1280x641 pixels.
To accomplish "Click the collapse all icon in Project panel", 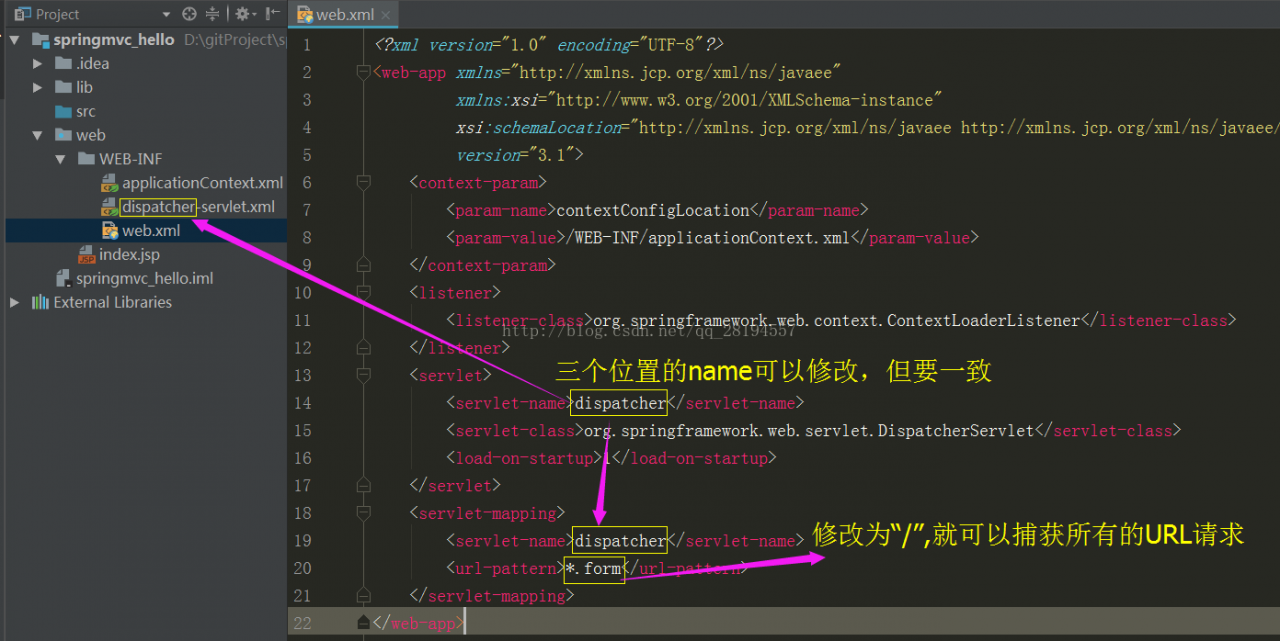I will point(213,14).
